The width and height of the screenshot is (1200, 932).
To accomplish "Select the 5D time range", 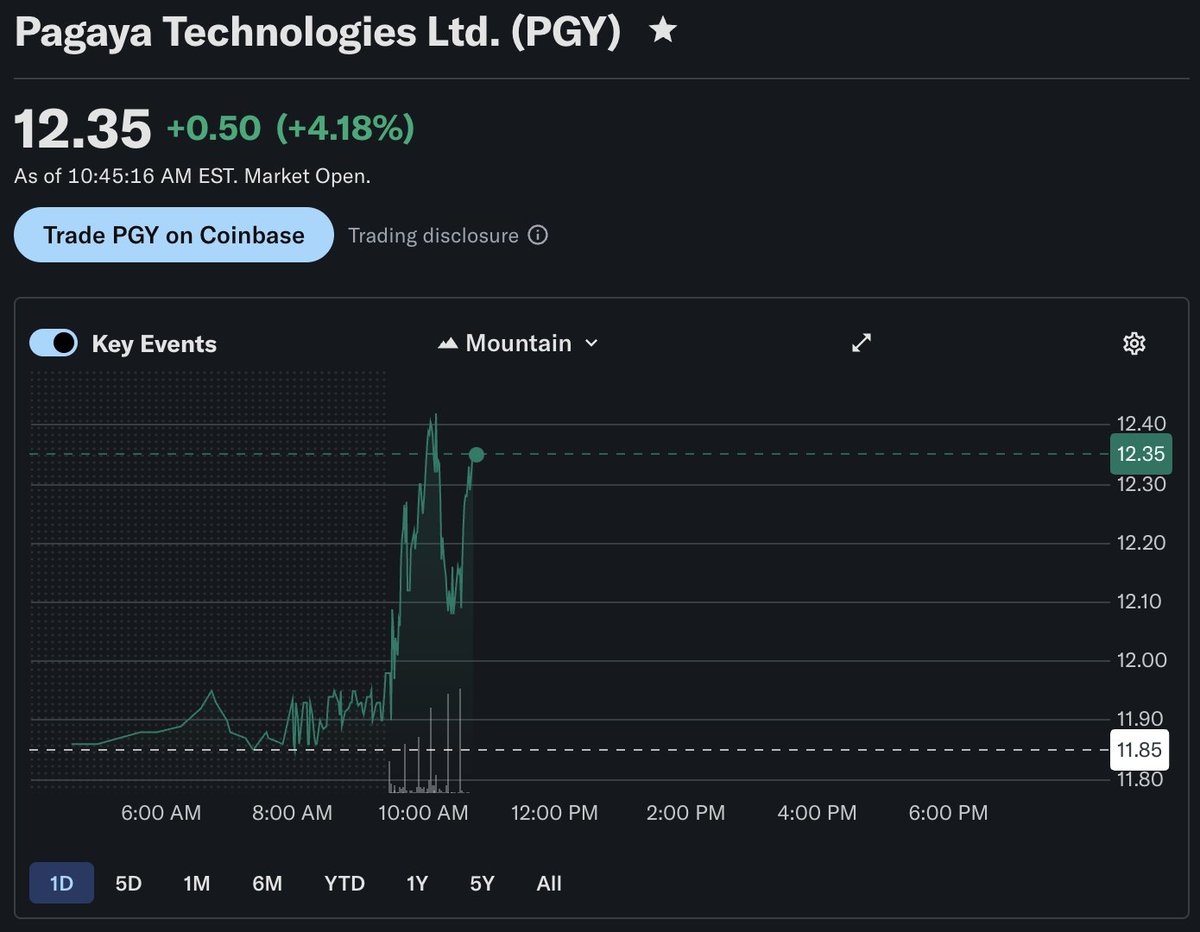I will tap(129, 883).
